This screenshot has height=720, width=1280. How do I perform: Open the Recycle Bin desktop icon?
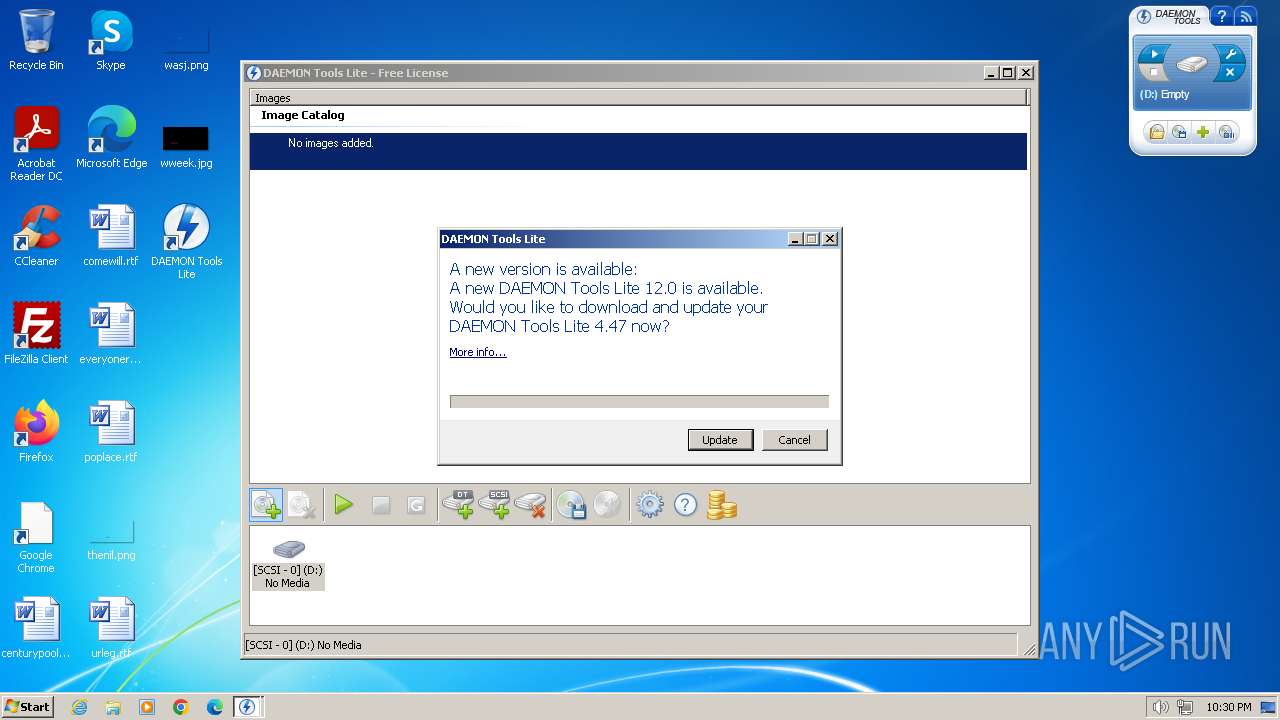tap(36, 40)
